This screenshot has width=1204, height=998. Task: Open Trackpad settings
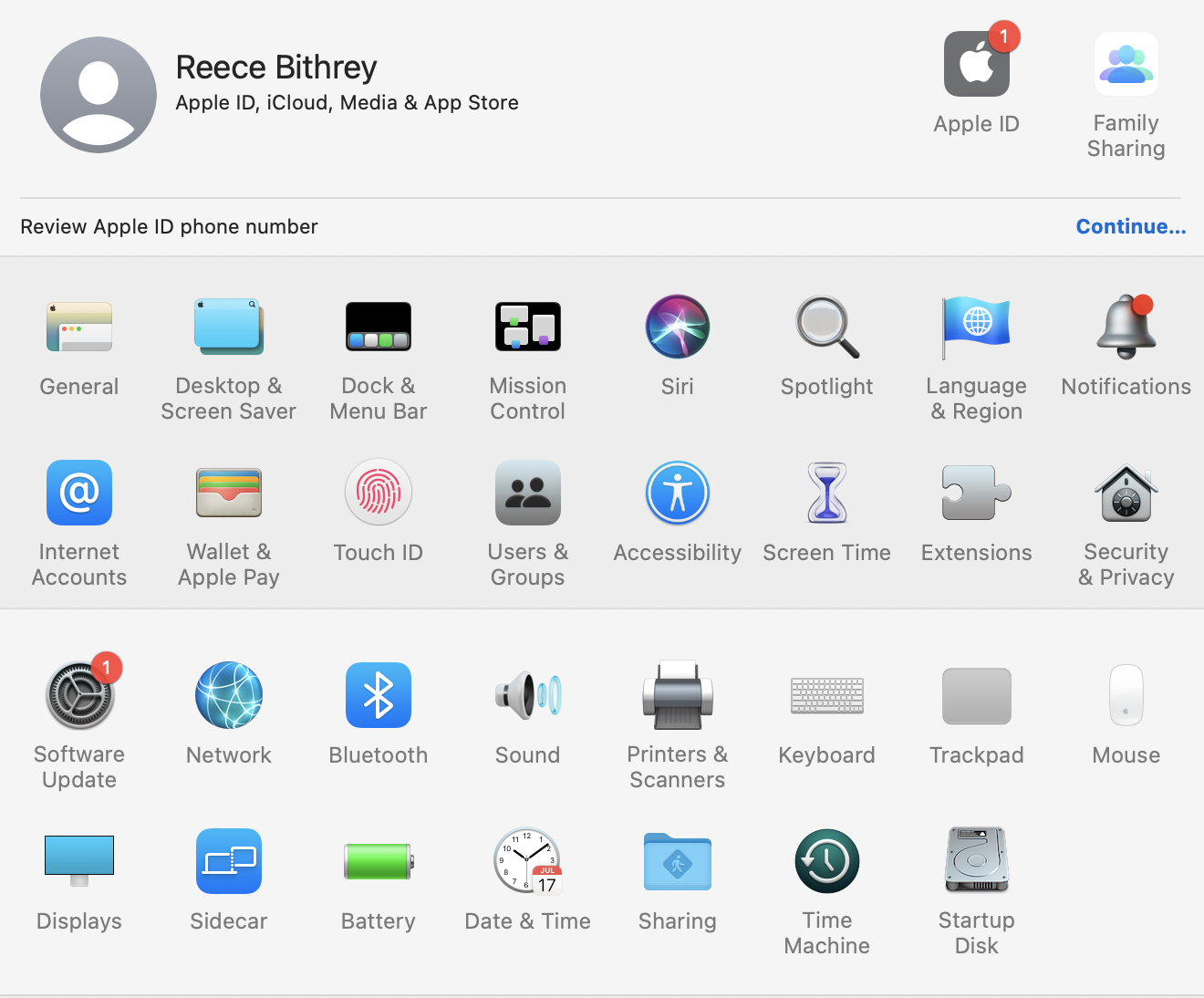tap(977, 695)
